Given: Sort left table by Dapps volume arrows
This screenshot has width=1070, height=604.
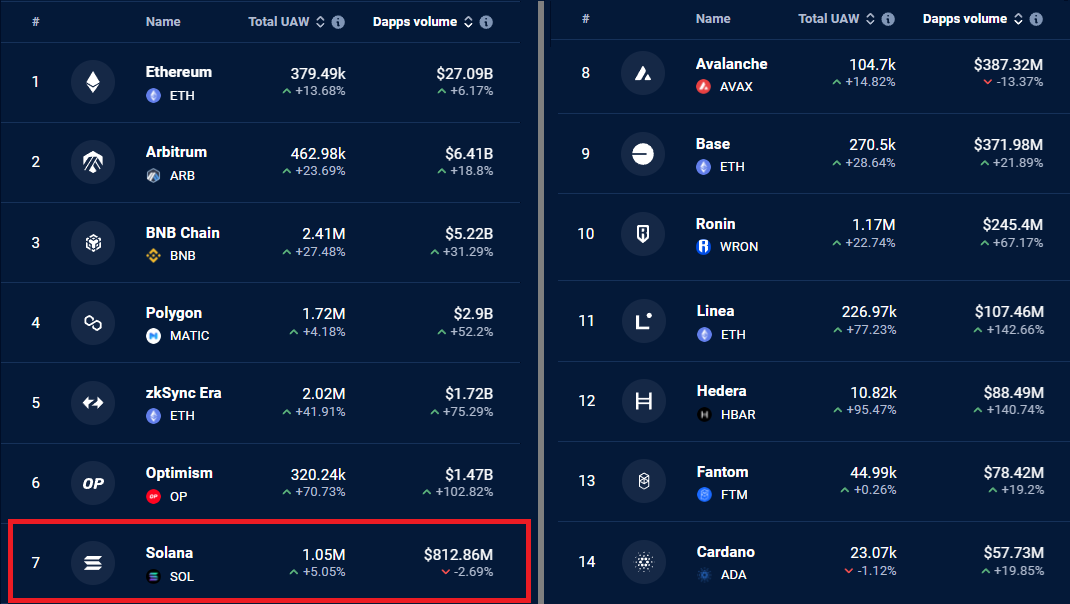Looking at the screenshot, I should pyautogui.click(x=468, y=22).
